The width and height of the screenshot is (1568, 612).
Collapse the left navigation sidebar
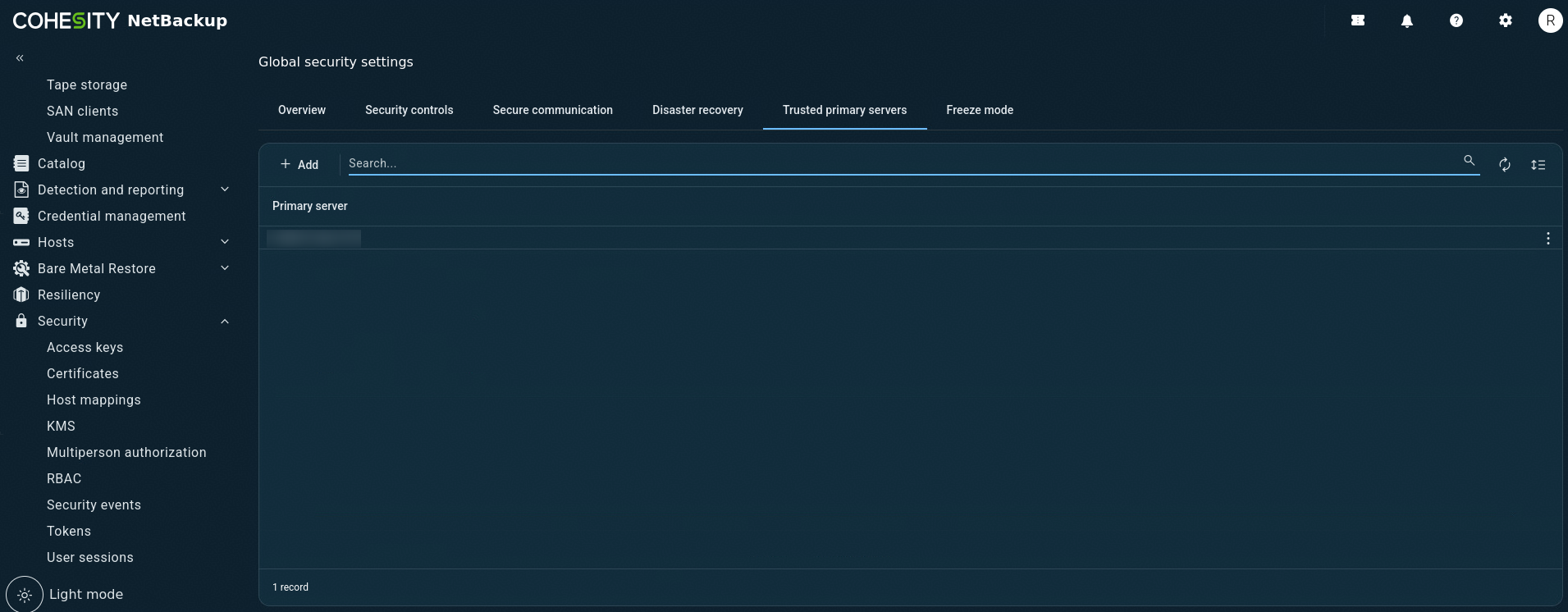20,58
